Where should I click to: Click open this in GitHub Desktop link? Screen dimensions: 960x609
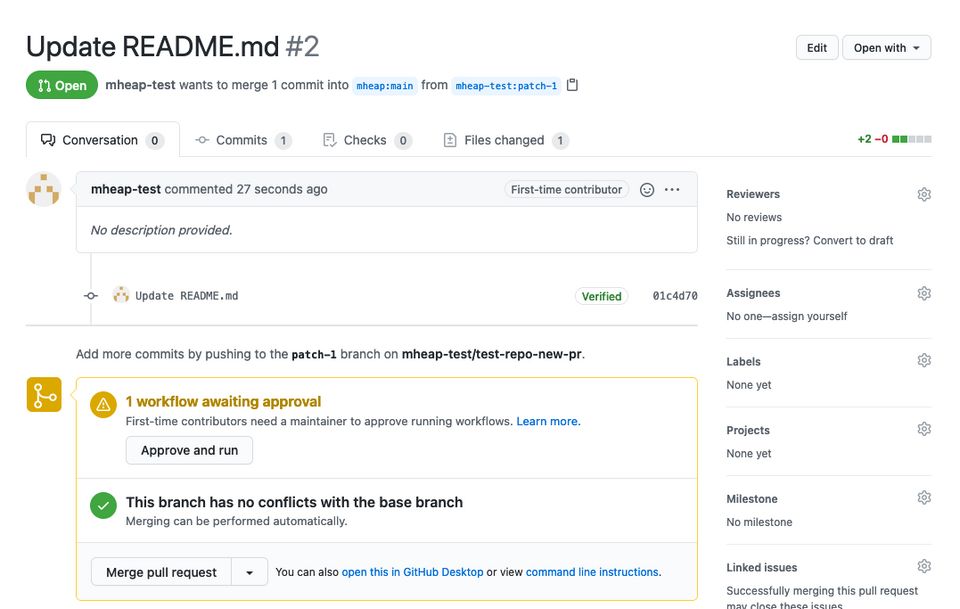(412, 572)
